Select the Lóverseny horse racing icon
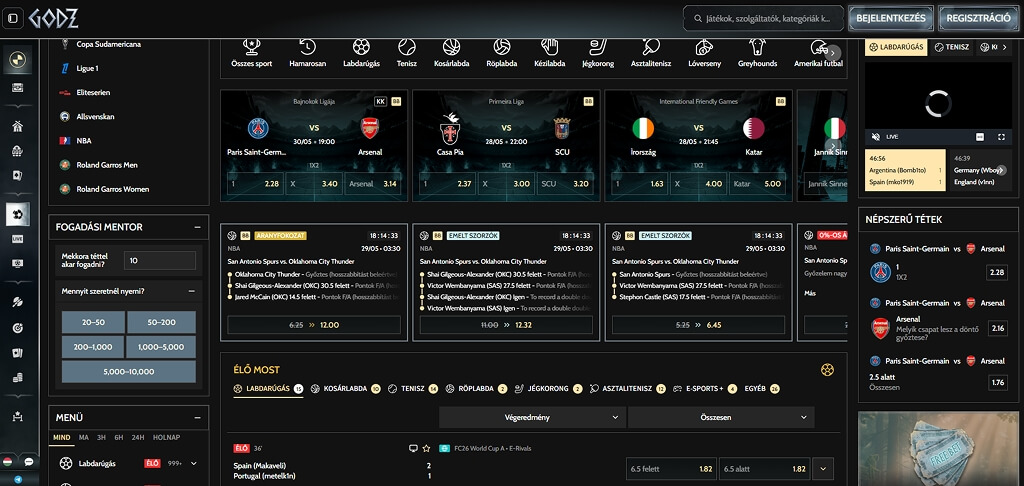 (704, 47)
